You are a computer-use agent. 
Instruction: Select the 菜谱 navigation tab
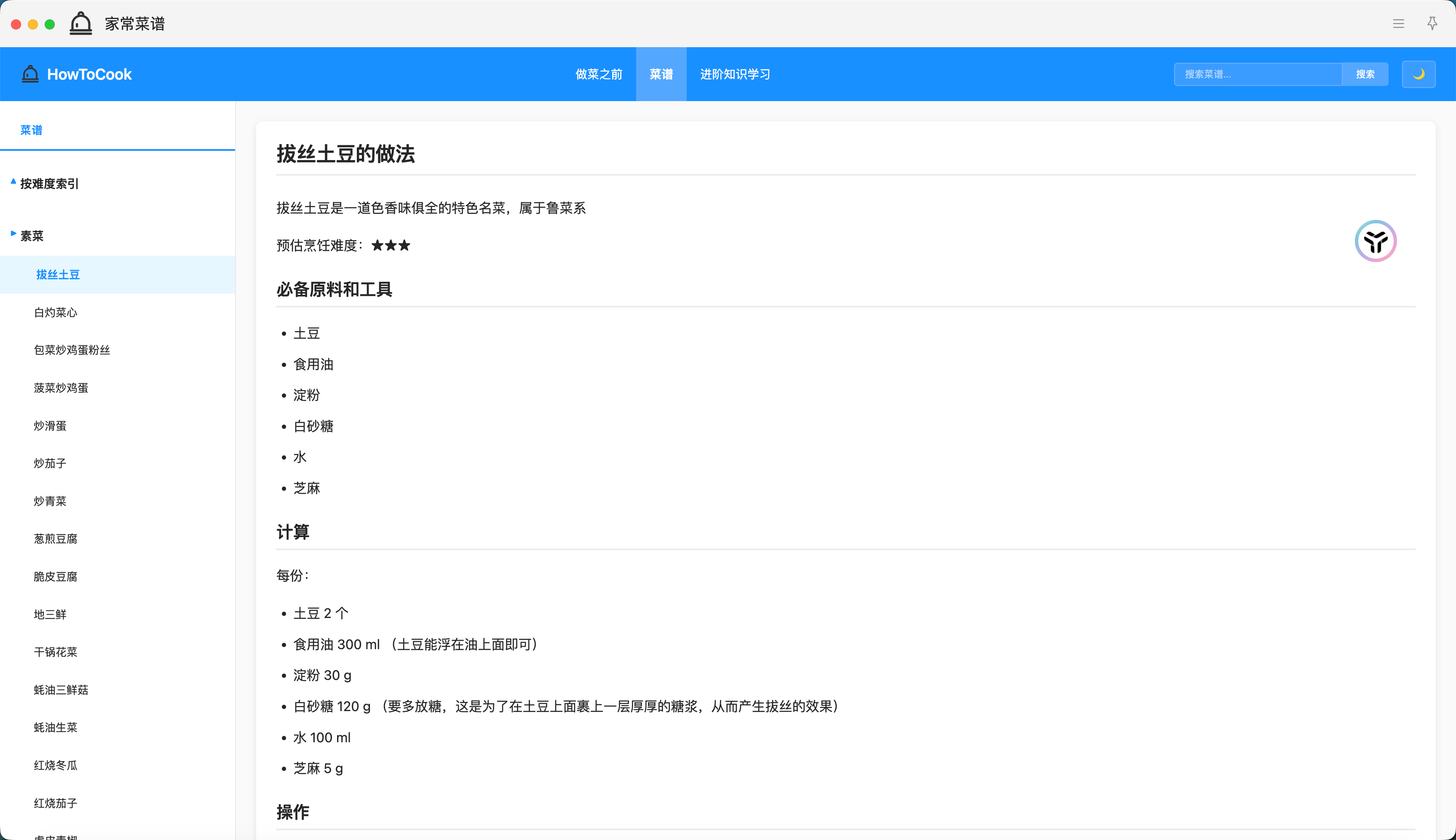coord(661,74)
